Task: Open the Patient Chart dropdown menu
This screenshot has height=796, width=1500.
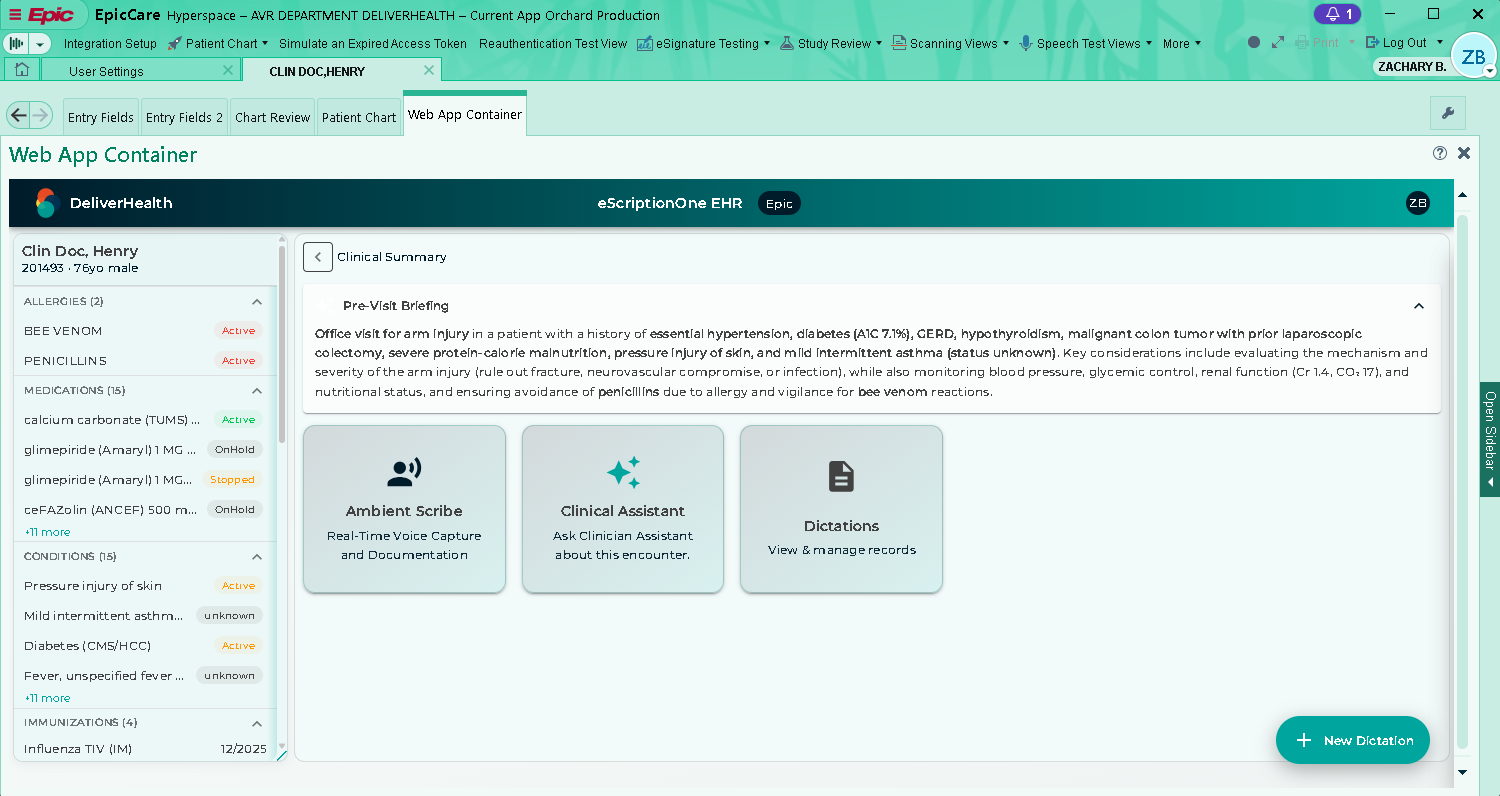Action: coord(217,43)
